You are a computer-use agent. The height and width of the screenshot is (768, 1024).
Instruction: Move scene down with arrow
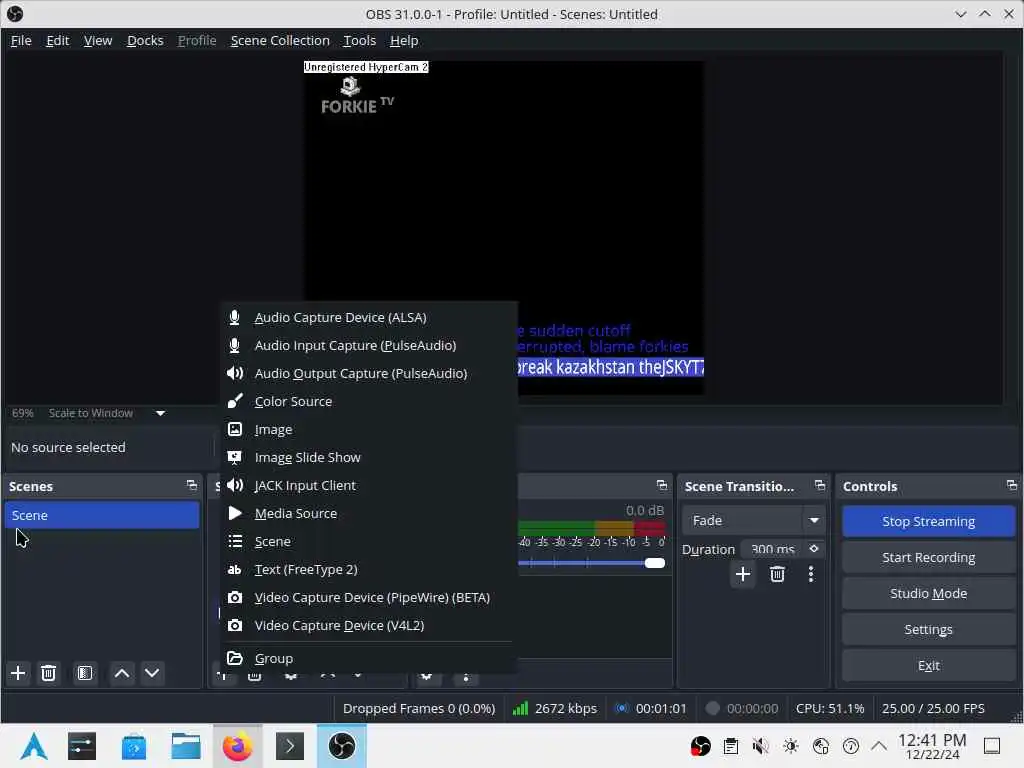click(152, 673)
